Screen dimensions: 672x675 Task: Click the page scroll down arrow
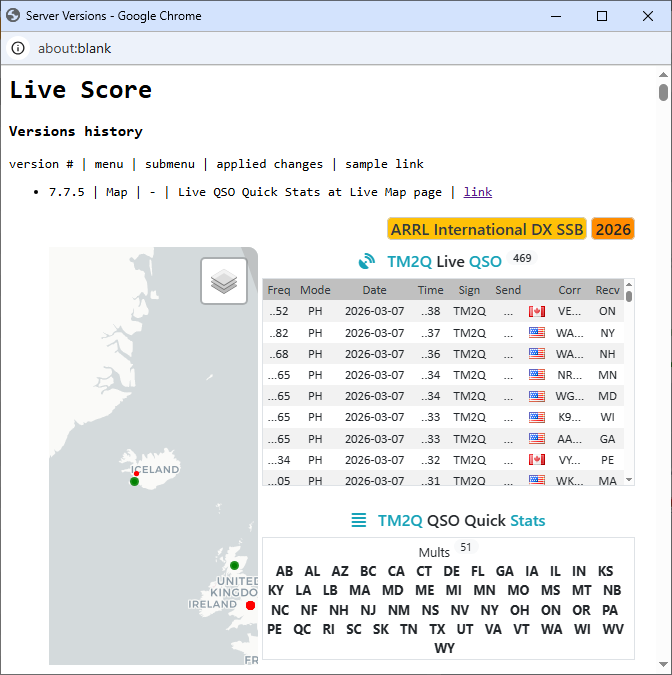(663, 665)
